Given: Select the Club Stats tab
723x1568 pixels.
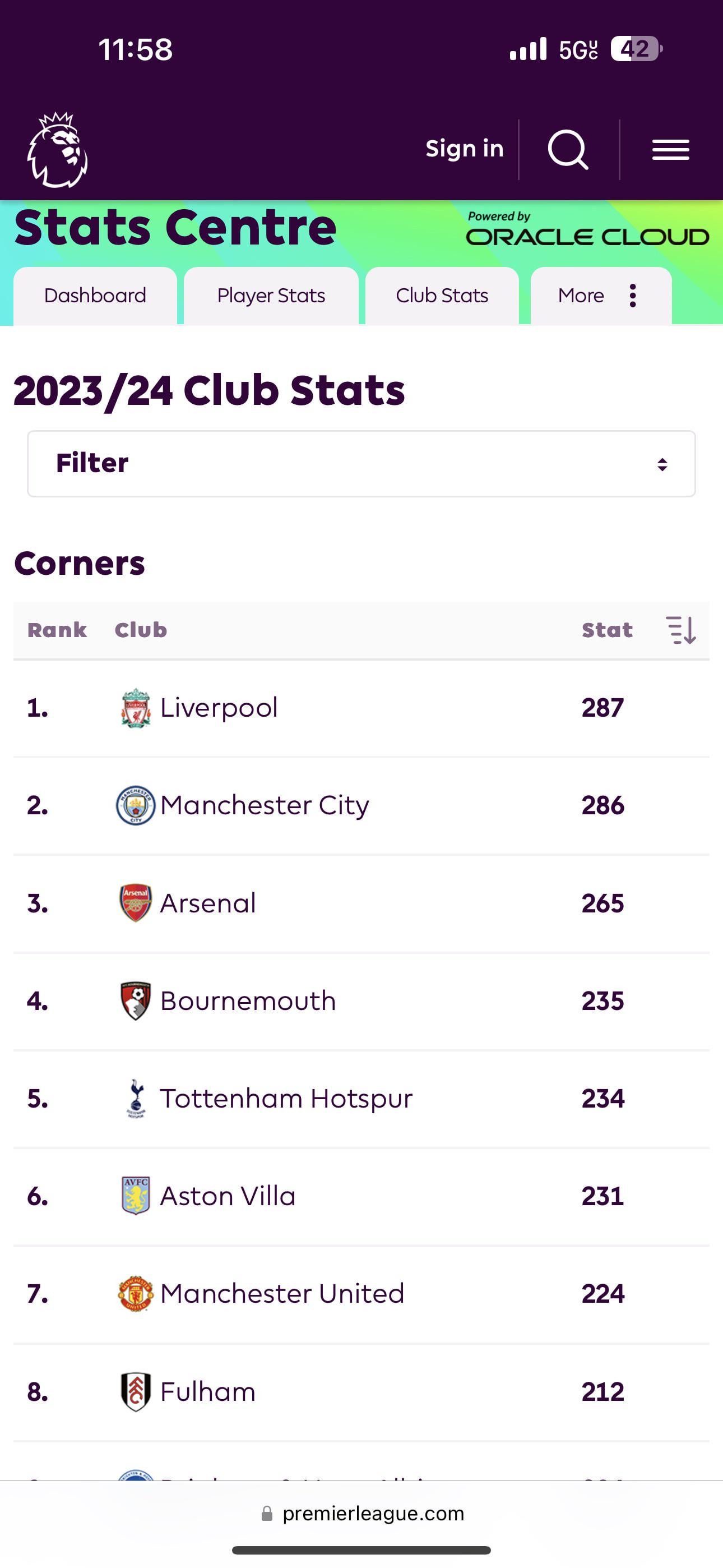Looking at the screenshot, I should pyautogui.click(x=442, y=296).
